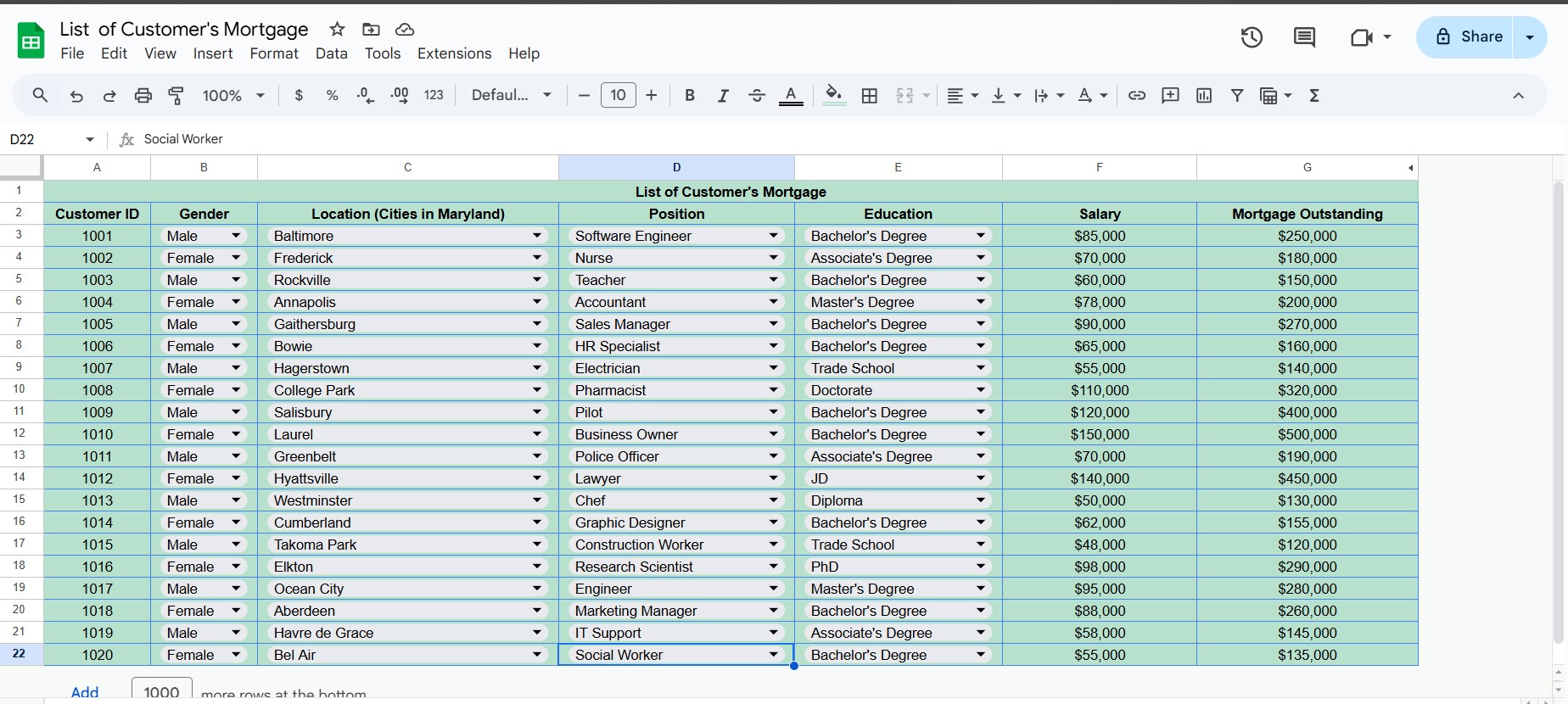Open the comments speech bubble icon
This screenshot has width=1568, height=704.
1304,37
